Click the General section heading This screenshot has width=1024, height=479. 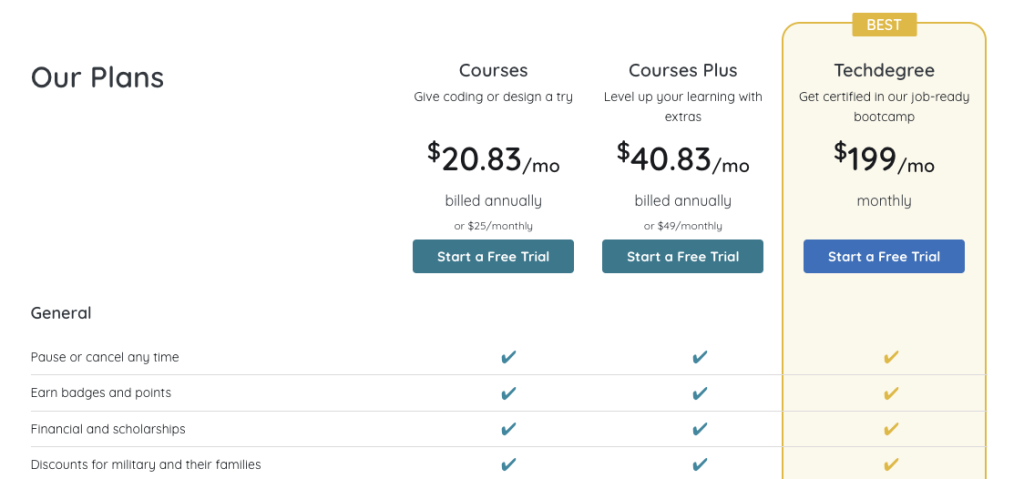point(61,313)
